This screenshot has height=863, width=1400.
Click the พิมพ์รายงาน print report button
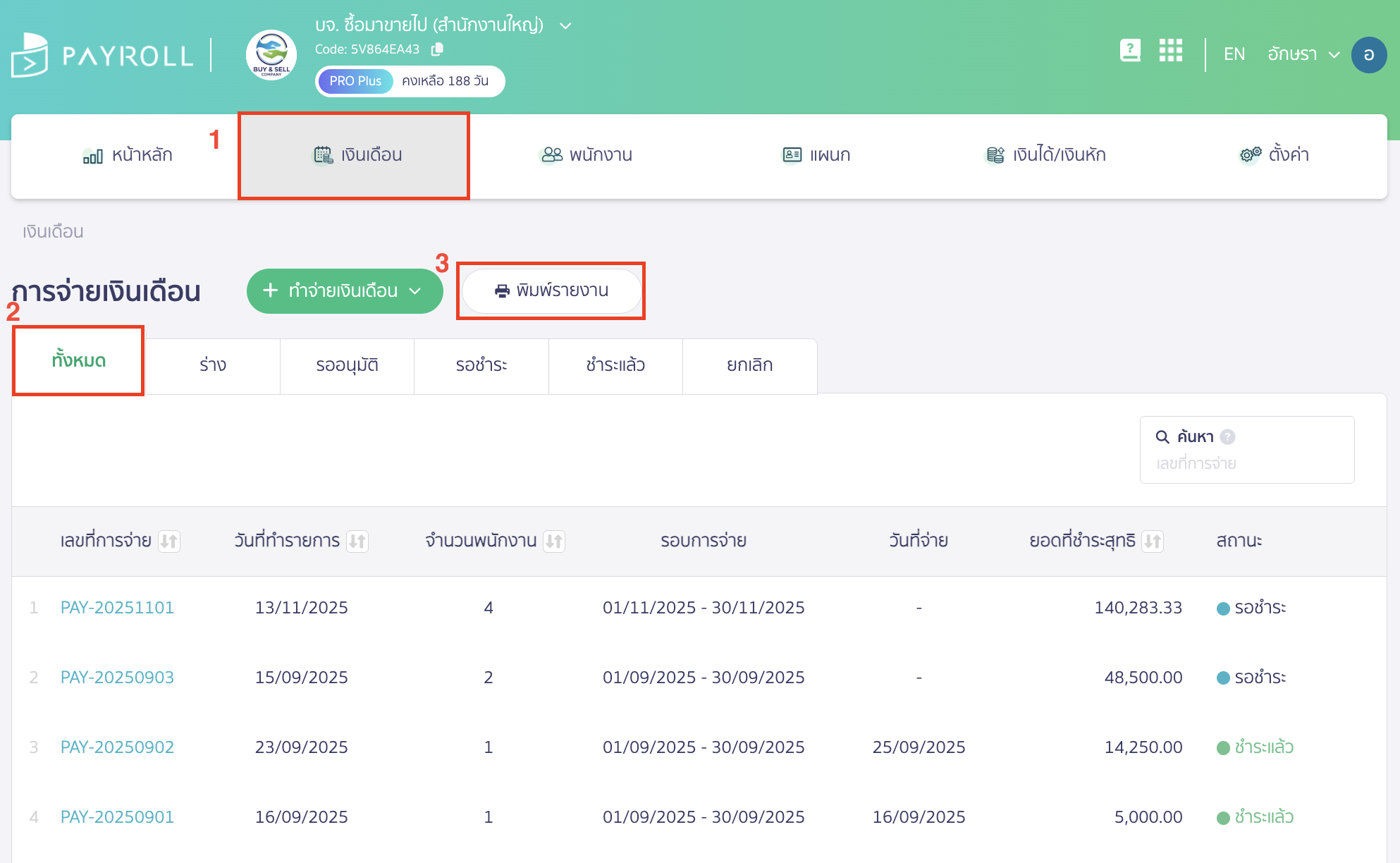[x=551, y=291]
